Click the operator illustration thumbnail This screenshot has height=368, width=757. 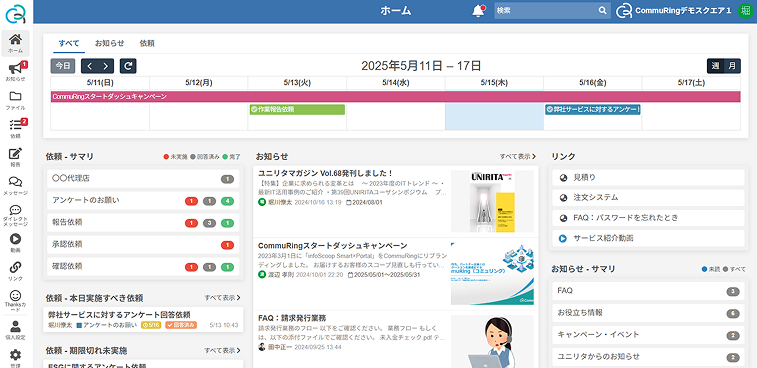tap(492, 341)
